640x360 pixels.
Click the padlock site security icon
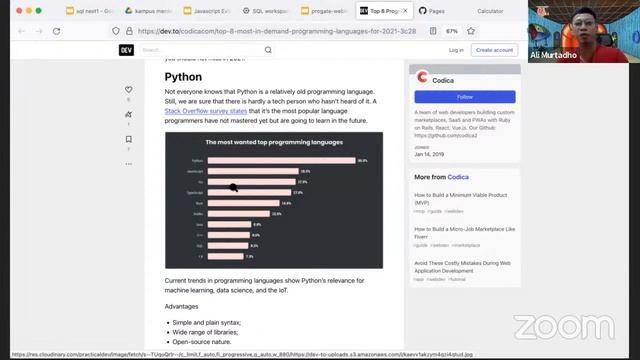point(129,31)
